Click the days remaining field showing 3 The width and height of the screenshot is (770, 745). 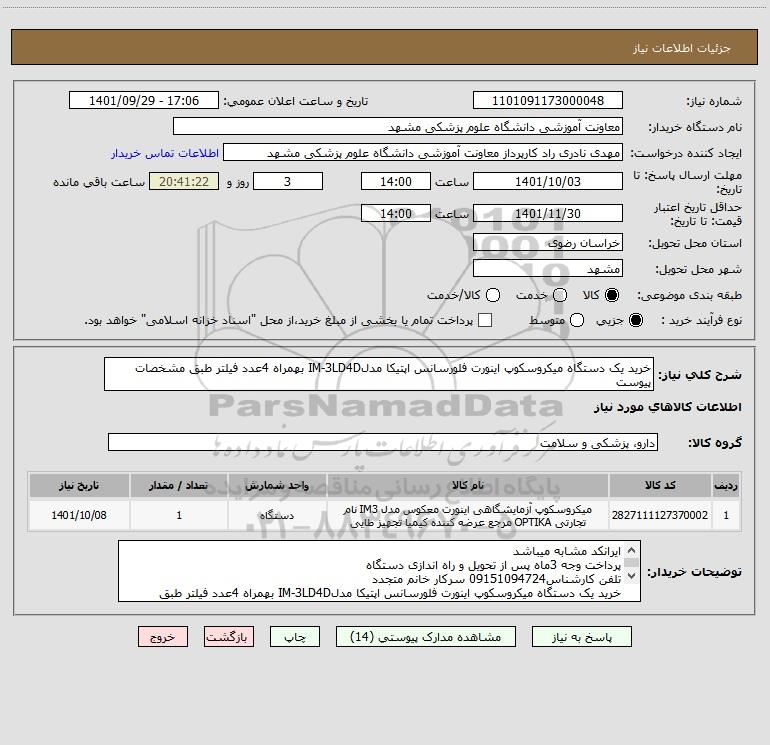288,181
